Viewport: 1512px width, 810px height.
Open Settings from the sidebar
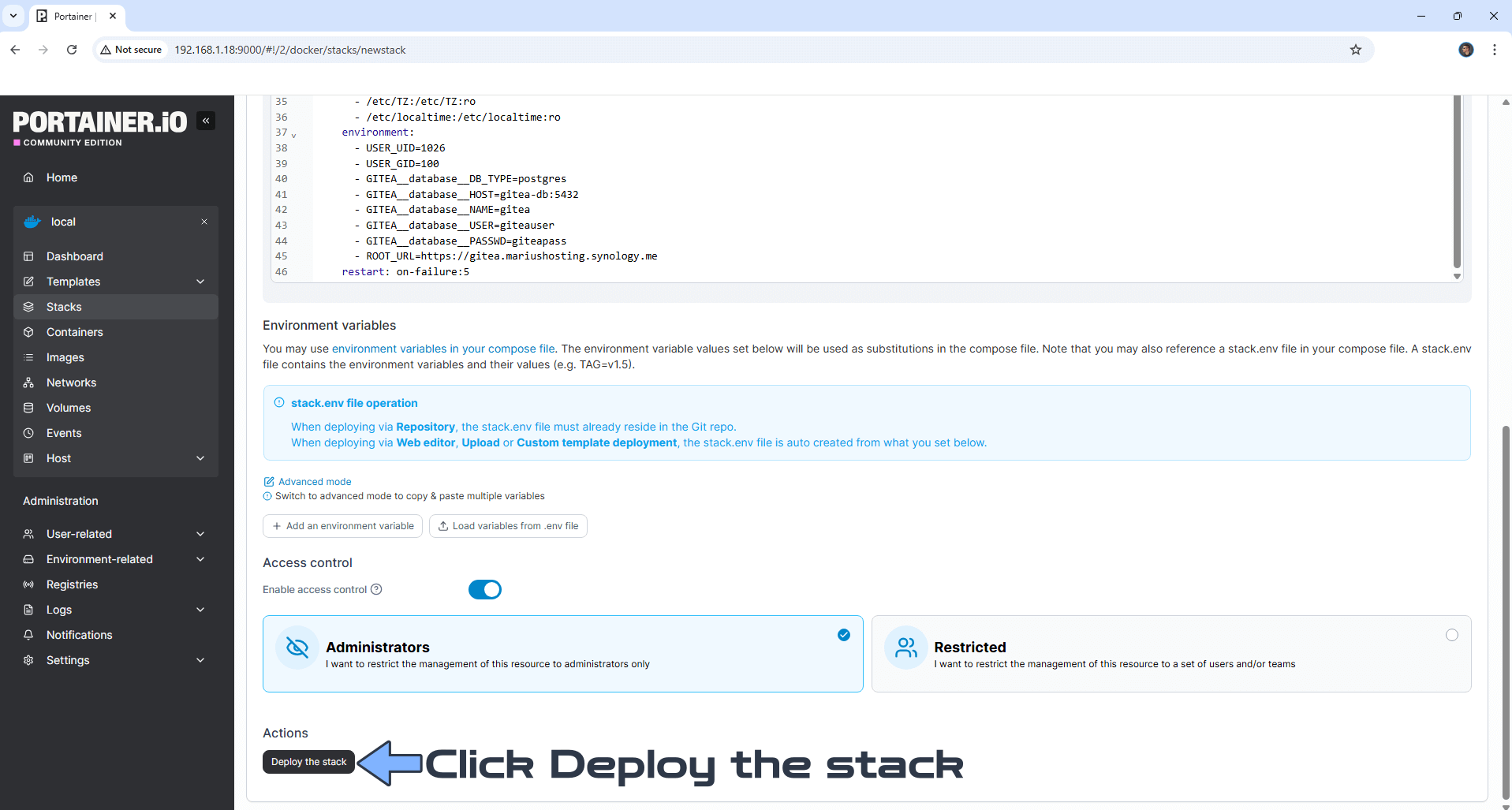[67, 660]
